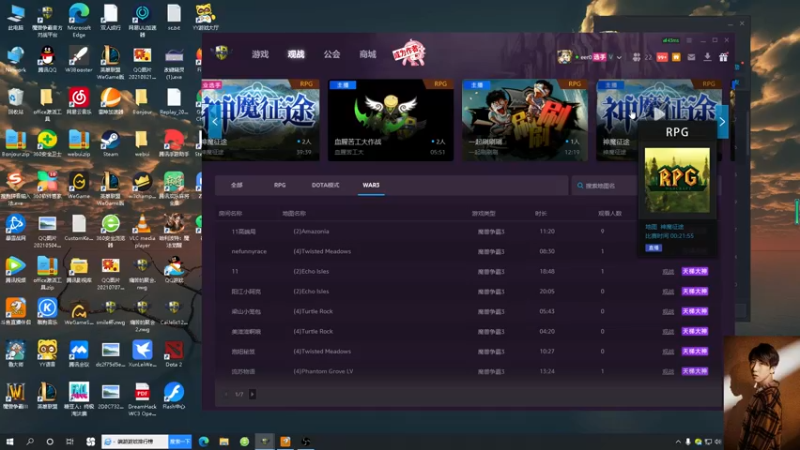Open File Explorer from the taskbar
800x450 pixels.
pos(224,442)
